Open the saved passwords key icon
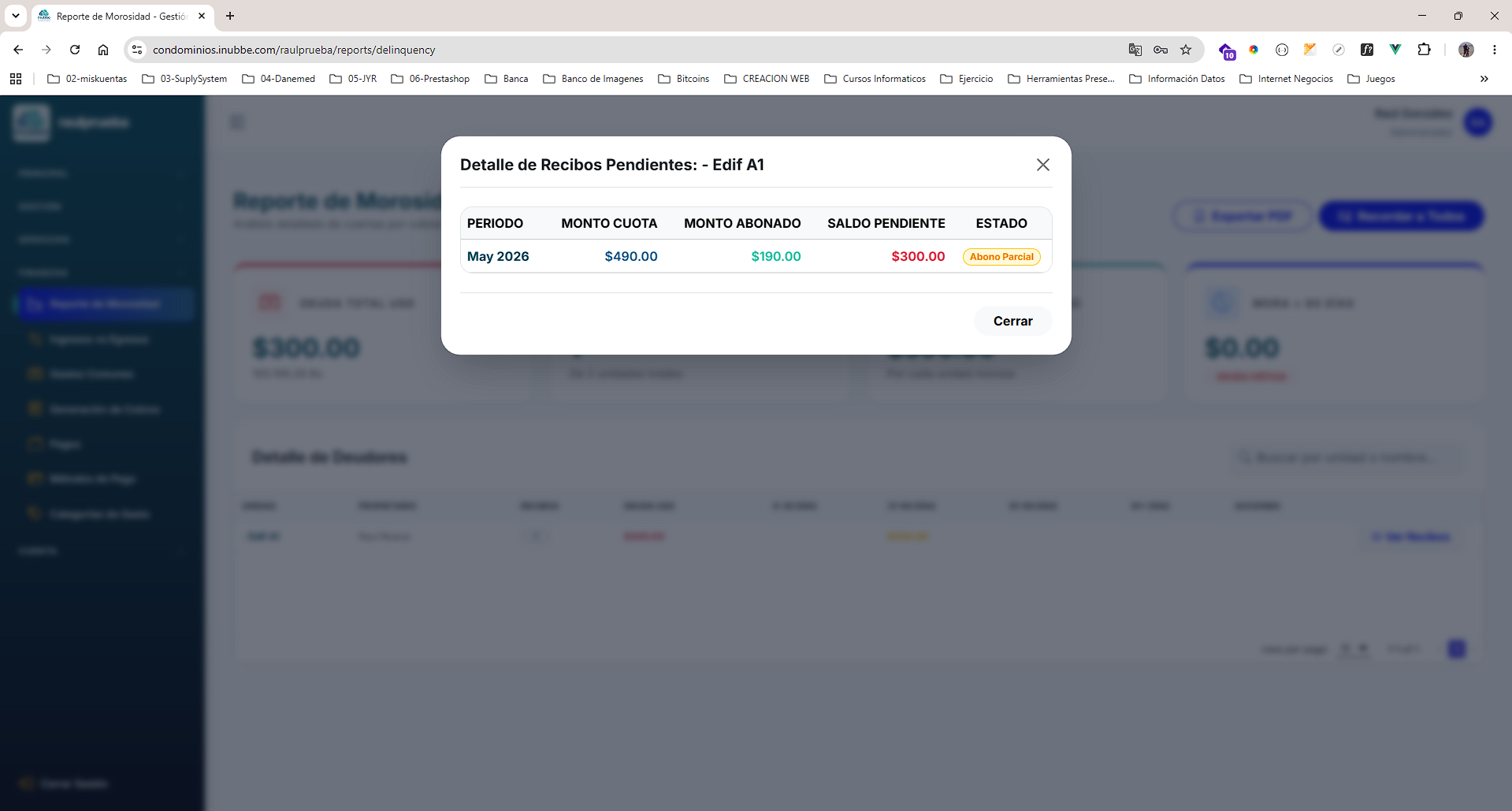Viewport: 1512px width, 811px height. coord(1161,50)
